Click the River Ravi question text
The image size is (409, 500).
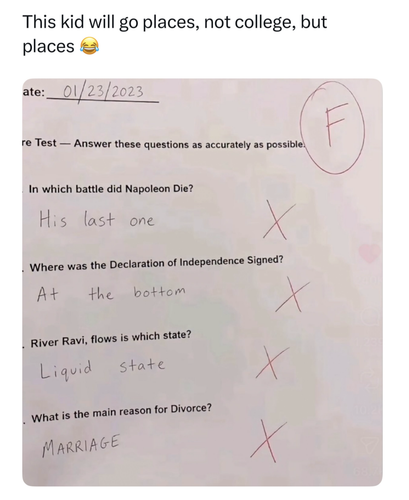(111, 339)
